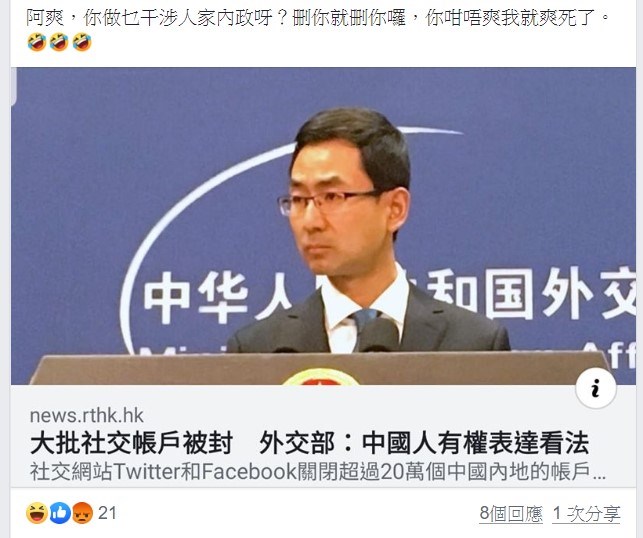Viewport: 643px width, 538px height.
Task: Click the news.rthk.hk source domain
Action: coord(87,416)
